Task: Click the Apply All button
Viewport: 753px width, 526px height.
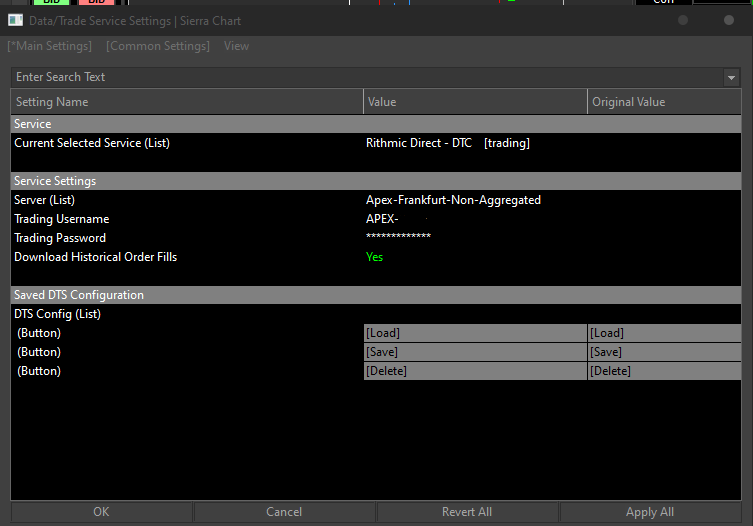Action: (650, 512)
